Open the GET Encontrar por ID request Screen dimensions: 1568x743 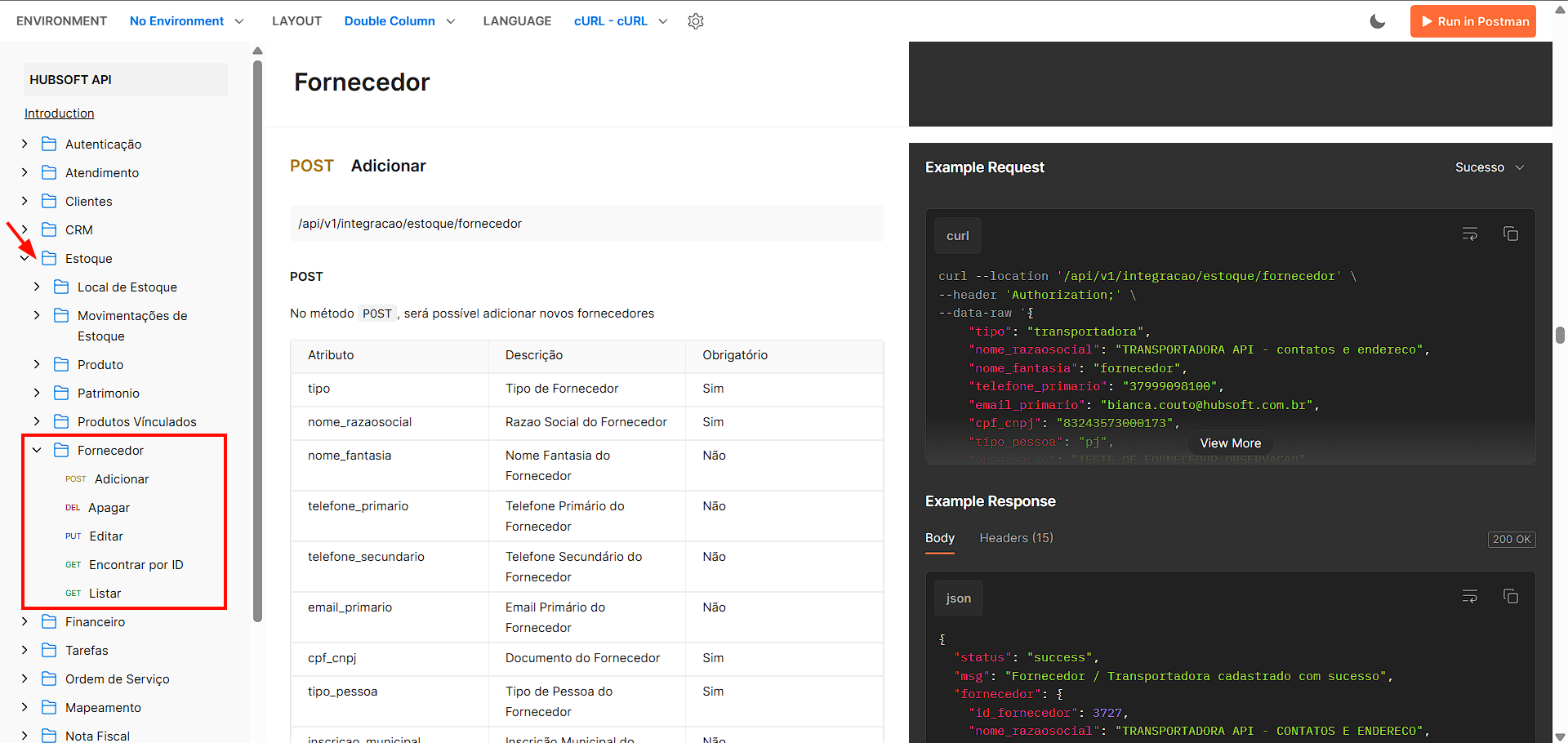click(x=124, y=564)
